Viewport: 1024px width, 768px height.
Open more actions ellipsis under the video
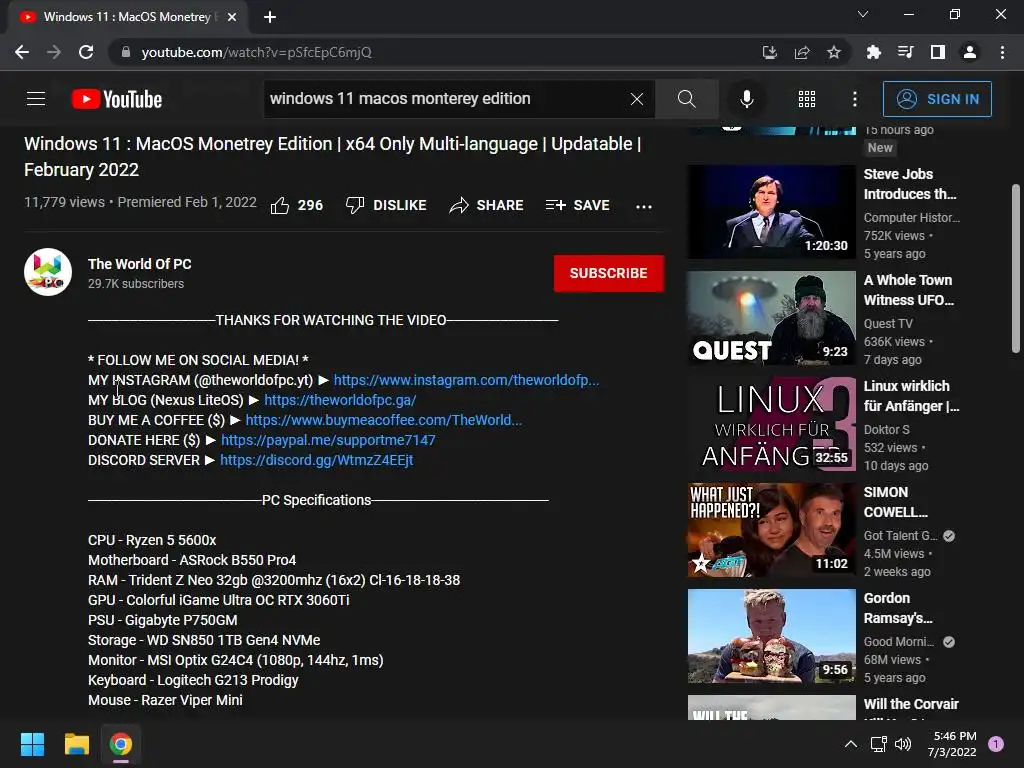[x=644, y=206]
